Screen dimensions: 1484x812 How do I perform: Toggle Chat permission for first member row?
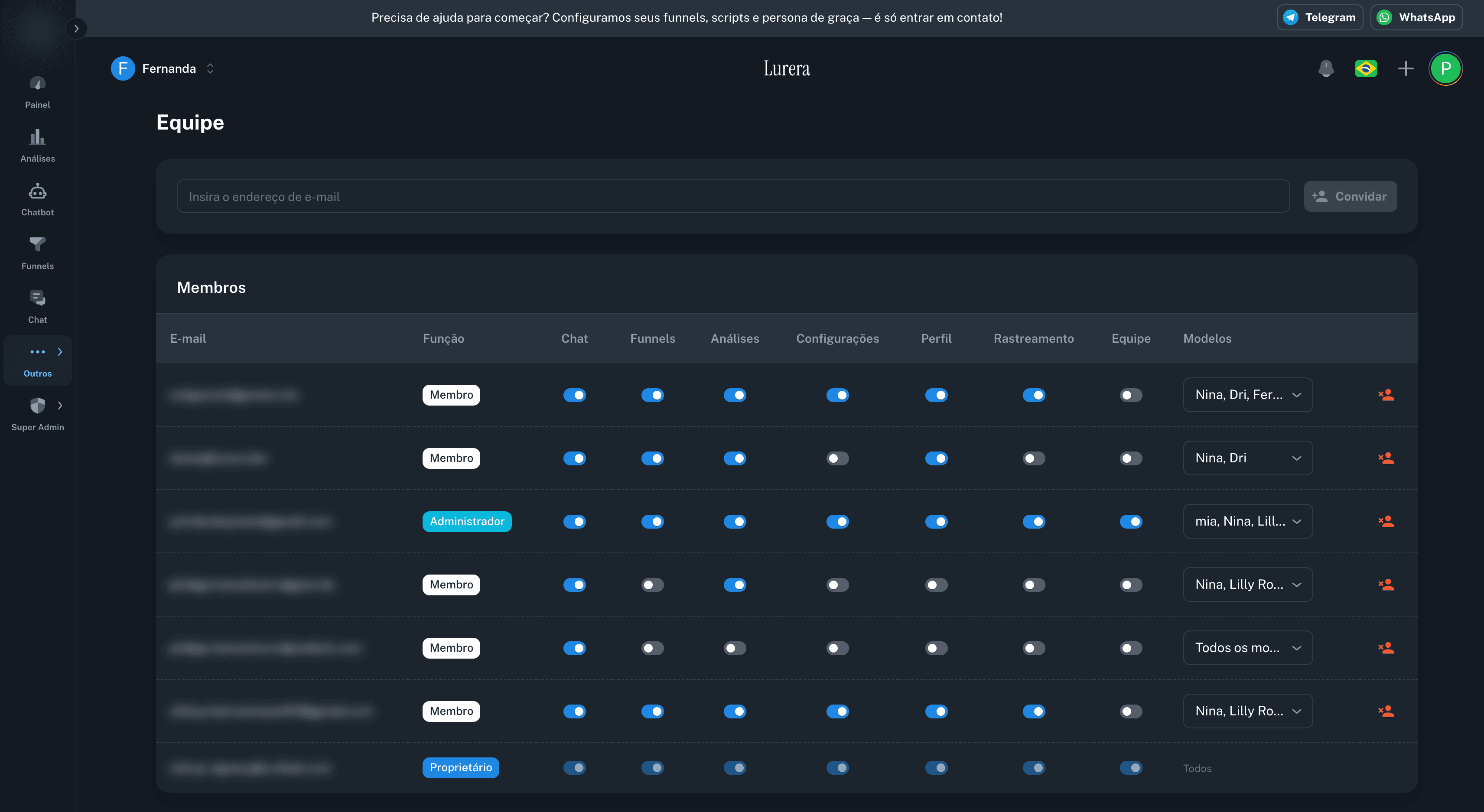(574, 395)
